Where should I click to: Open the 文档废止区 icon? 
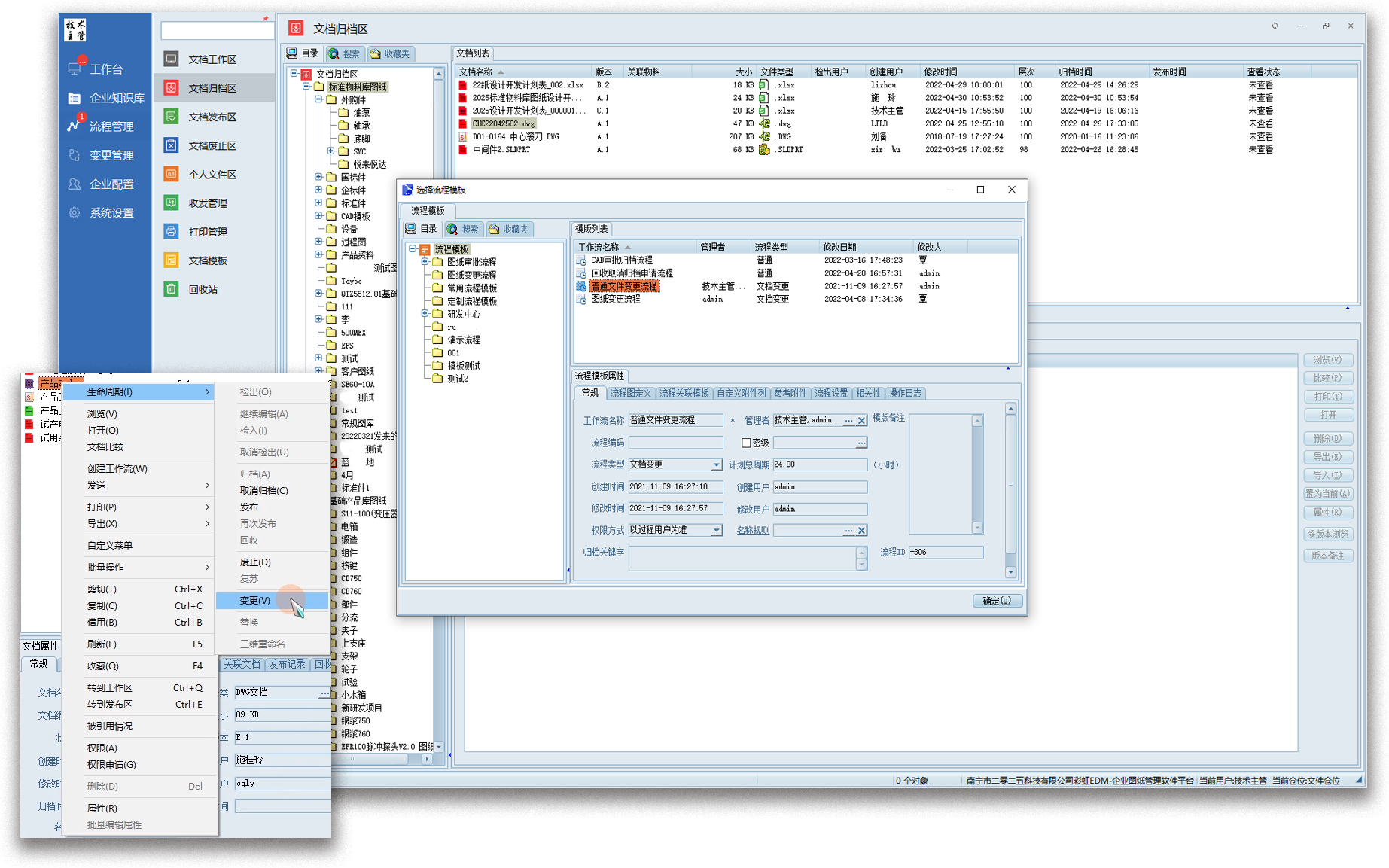[x=172, y=145]
